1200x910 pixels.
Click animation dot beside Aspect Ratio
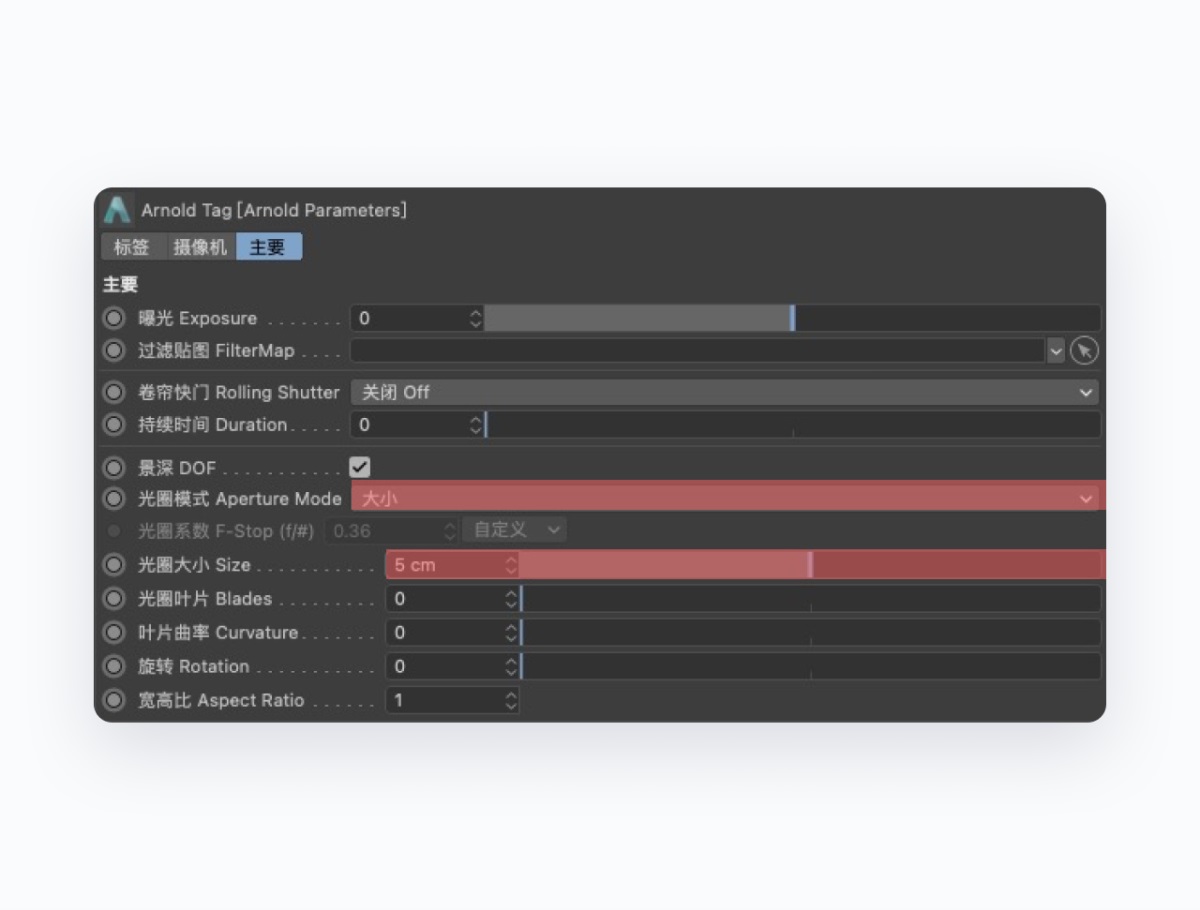tap(115, 700)
